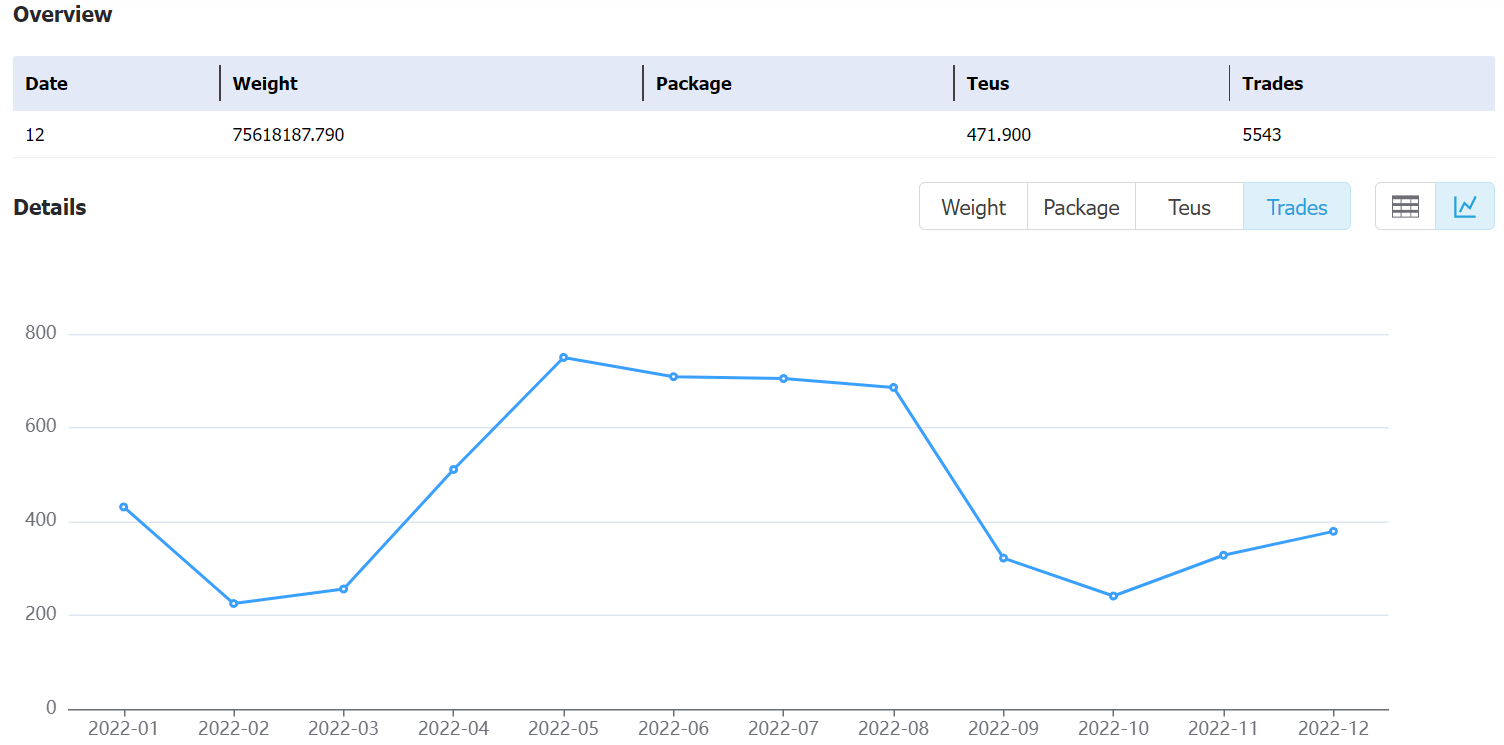Click the 2022-08 data point on chart
Screen dimensions: 1504x745
pyautogui.click(x=893, y=387)
